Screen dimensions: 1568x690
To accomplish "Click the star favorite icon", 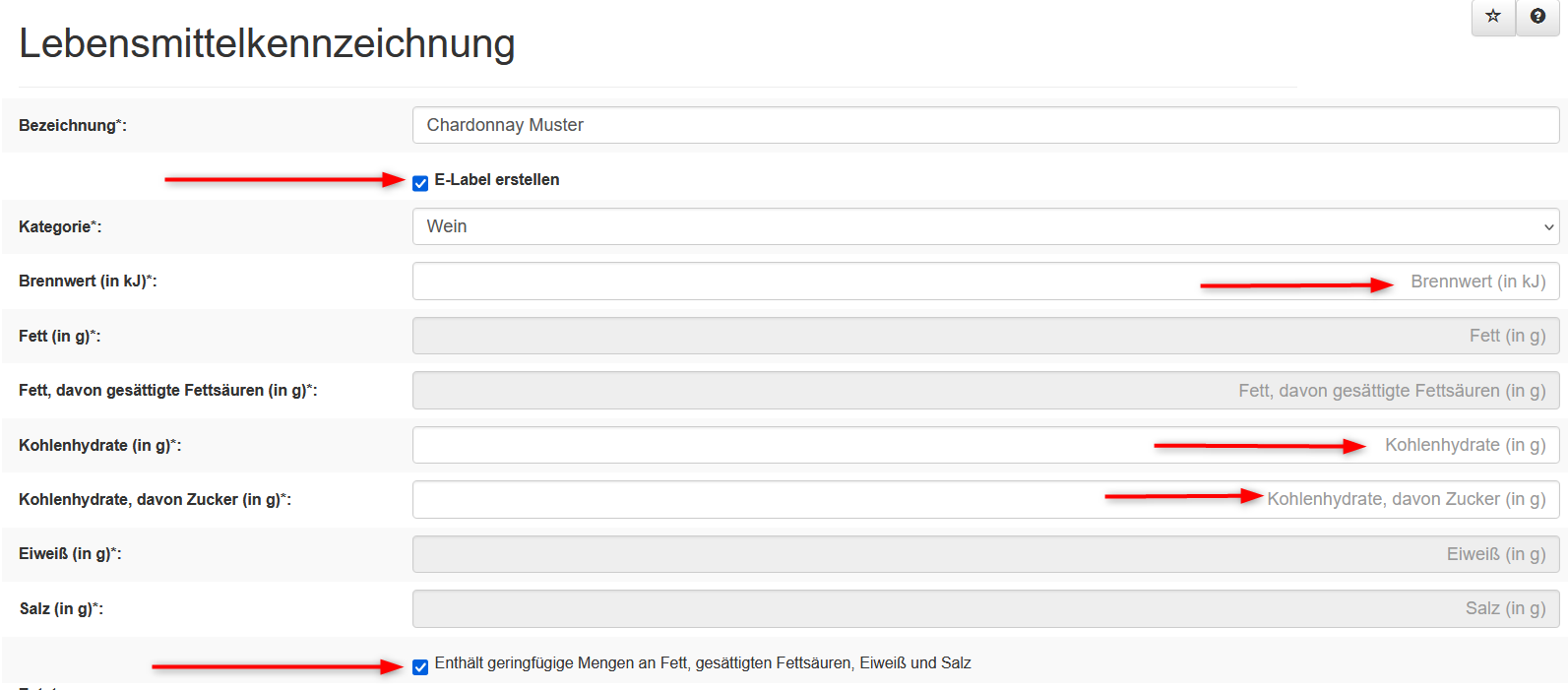I will point(1493,16).
